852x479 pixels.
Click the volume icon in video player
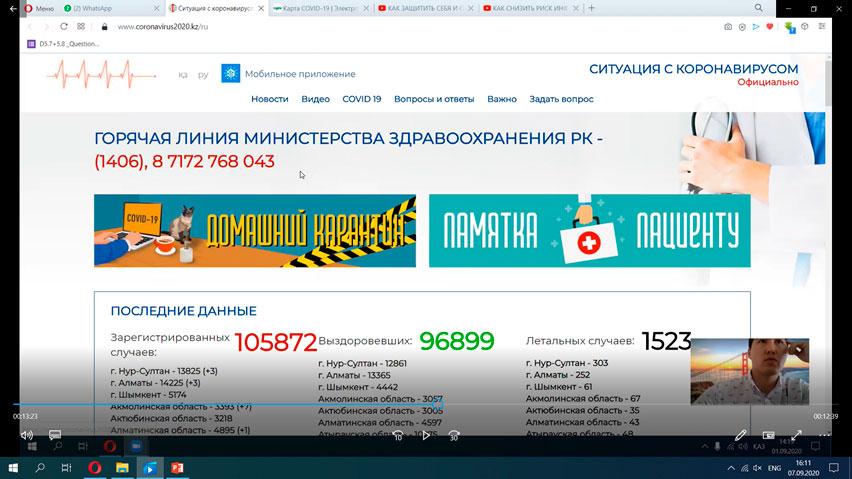pyautogui.click(x=27, y=435)
